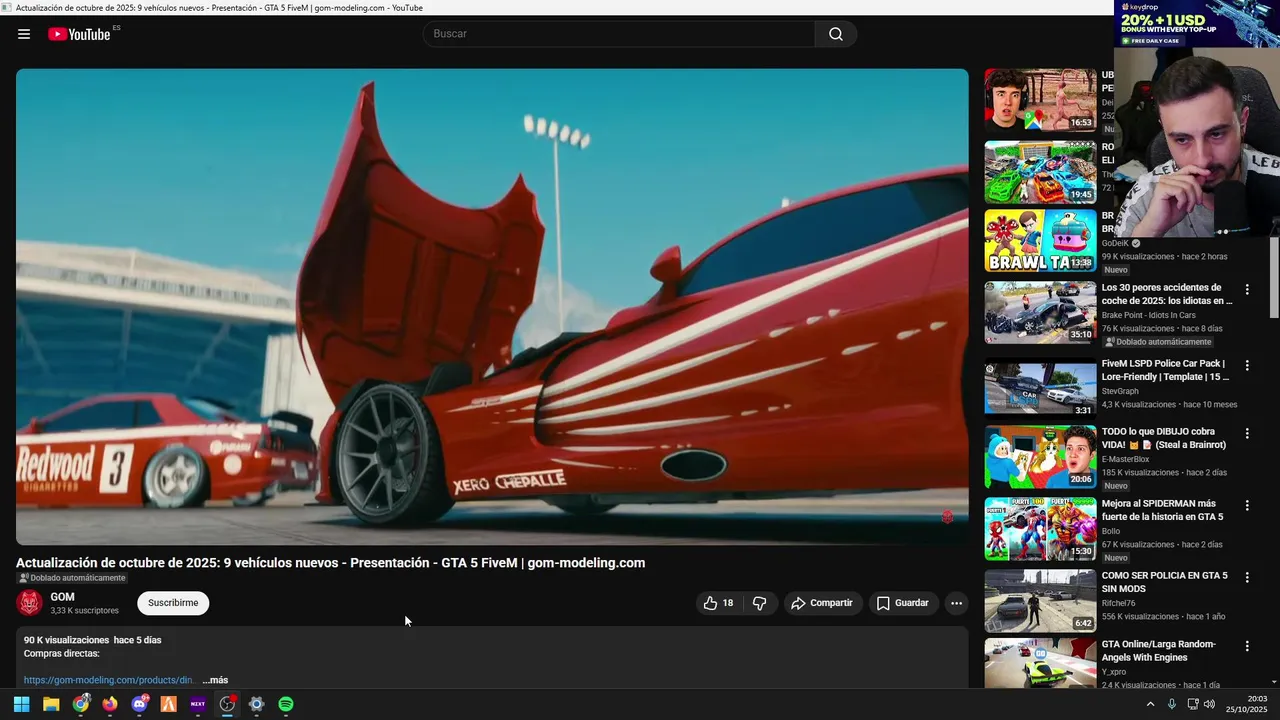The image size is (1280, 720).
Task: Open the gear settings app in taskbar
Action: 257,704
